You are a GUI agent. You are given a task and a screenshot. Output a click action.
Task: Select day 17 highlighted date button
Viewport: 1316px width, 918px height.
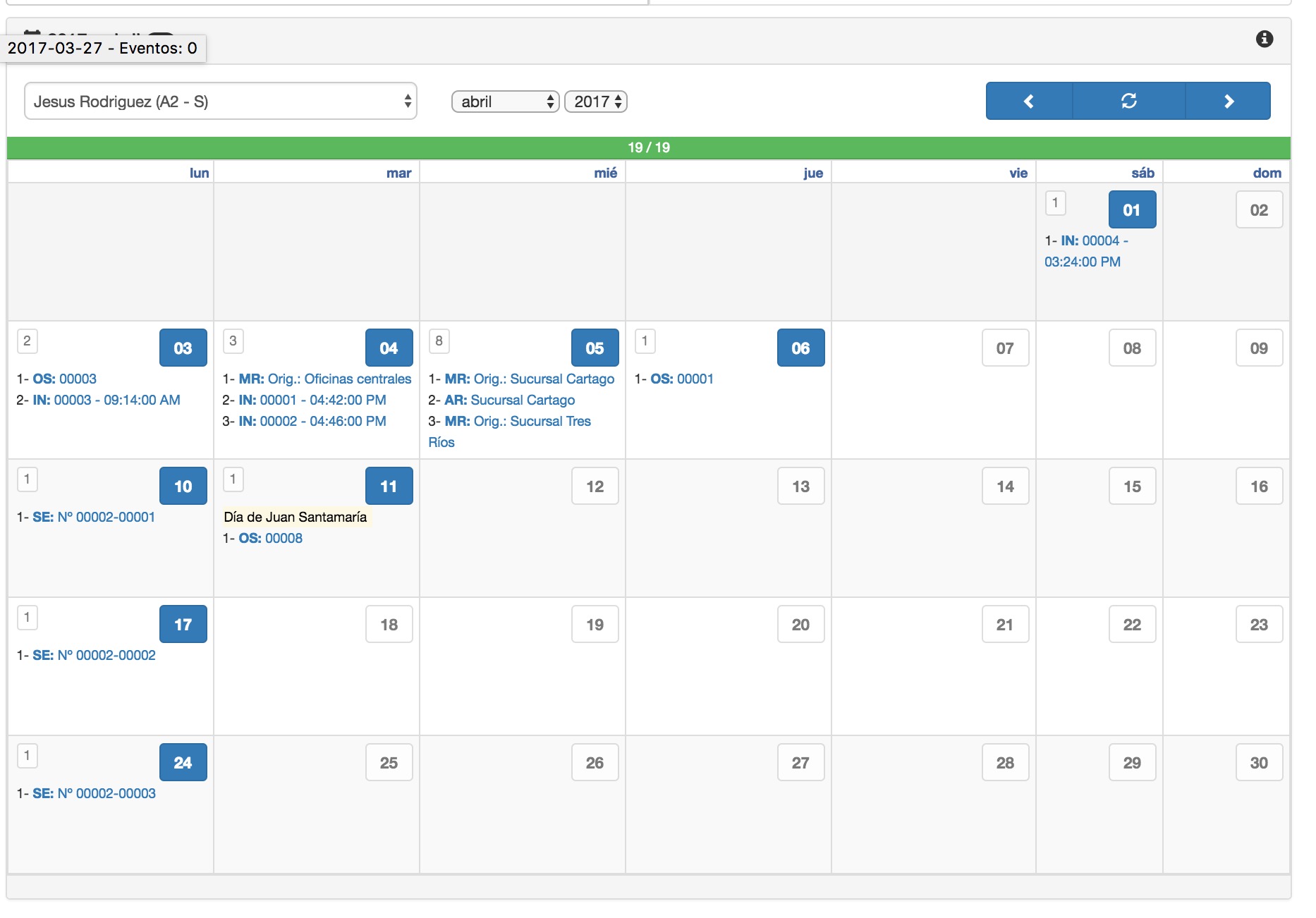[183, 624]
